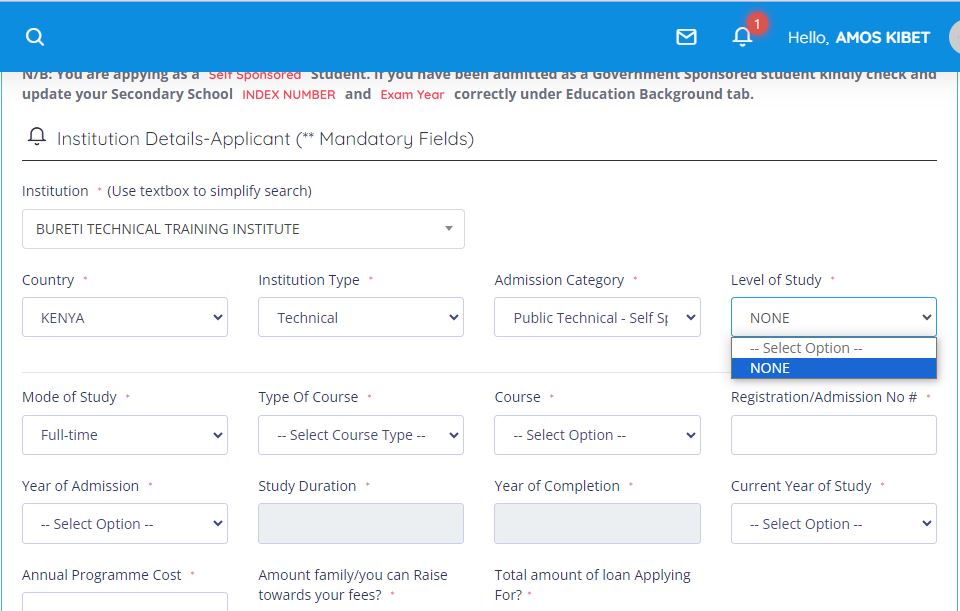This screenshot has width=960, height=611.
Task: Collapse the Level of Study dropdown
Action: (833, 317)
